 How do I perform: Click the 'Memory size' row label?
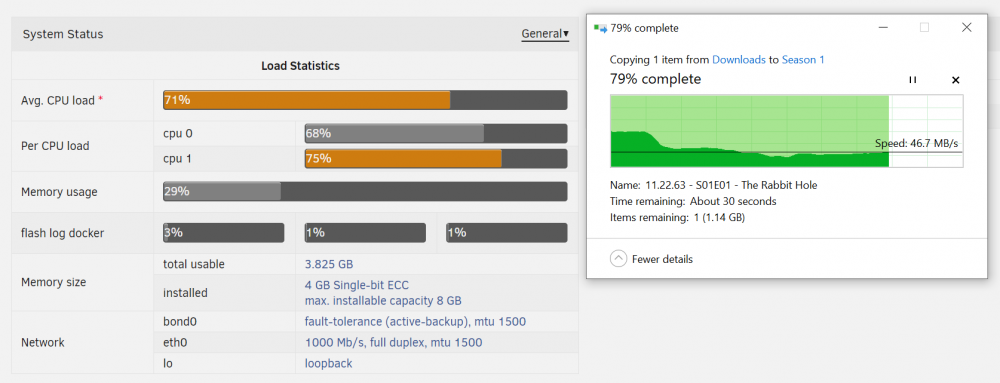pyautogui.click(x=53, y=282)
